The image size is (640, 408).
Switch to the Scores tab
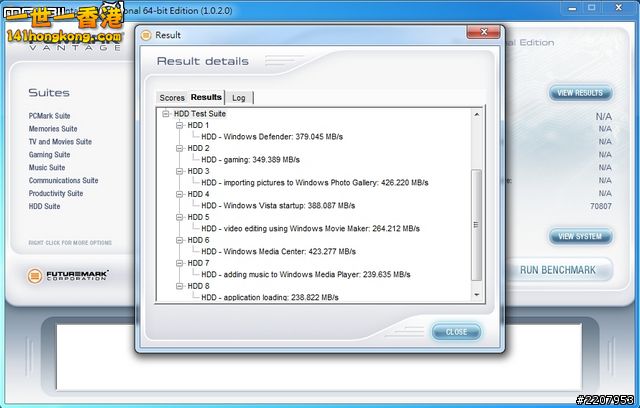(x=172, y=97)
